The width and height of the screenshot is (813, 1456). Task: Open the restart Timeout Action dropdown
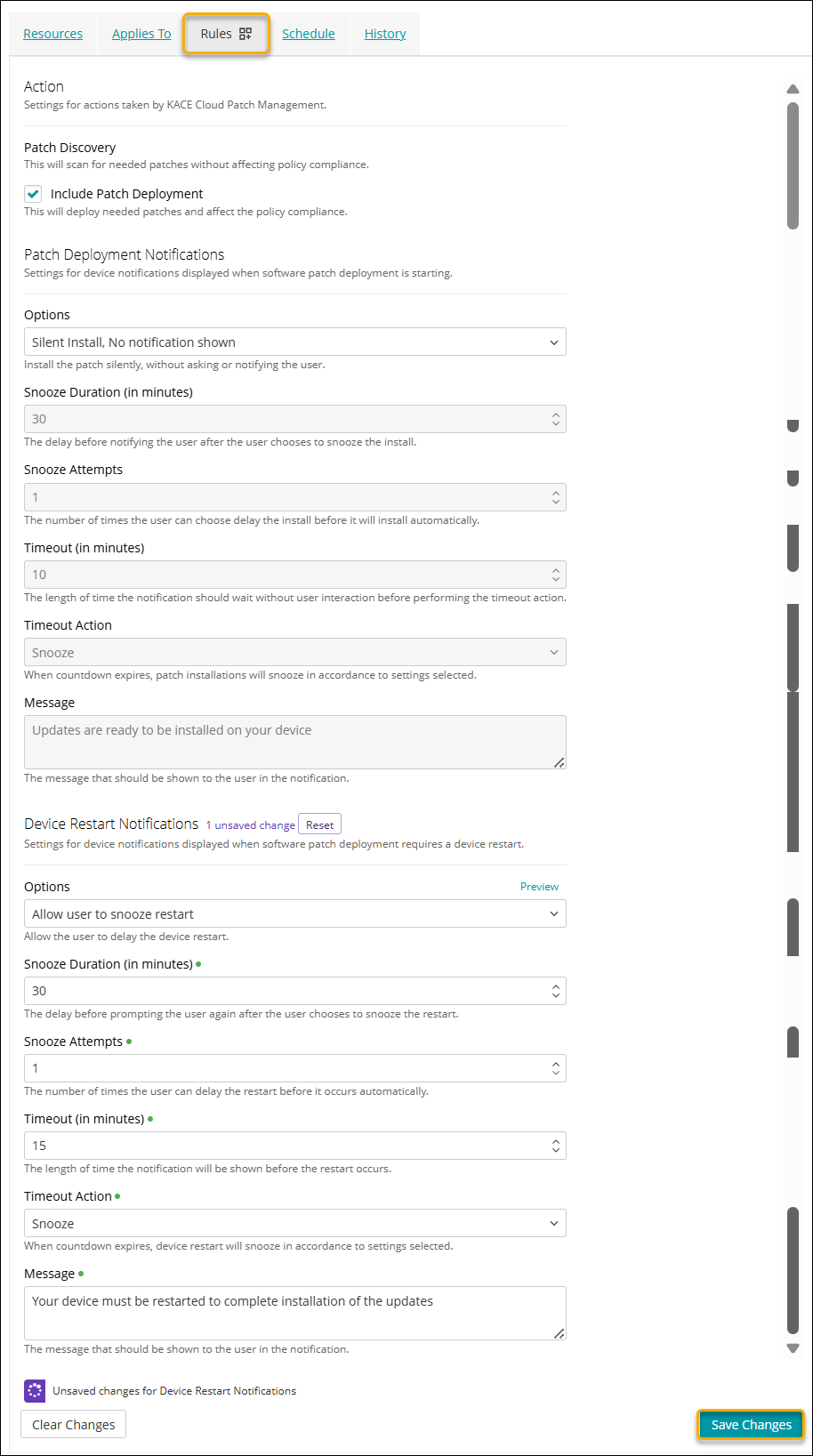[x=294, y=1224]
